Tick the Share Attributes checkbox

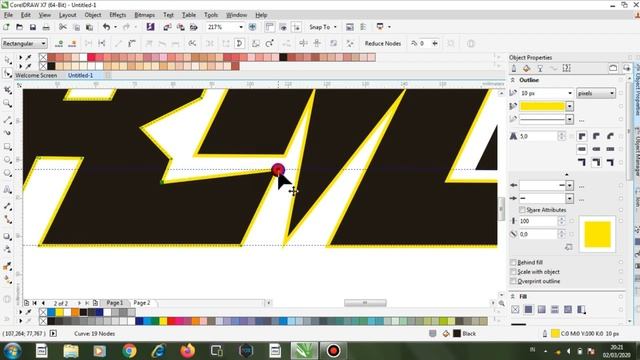[x=522, y=209]
